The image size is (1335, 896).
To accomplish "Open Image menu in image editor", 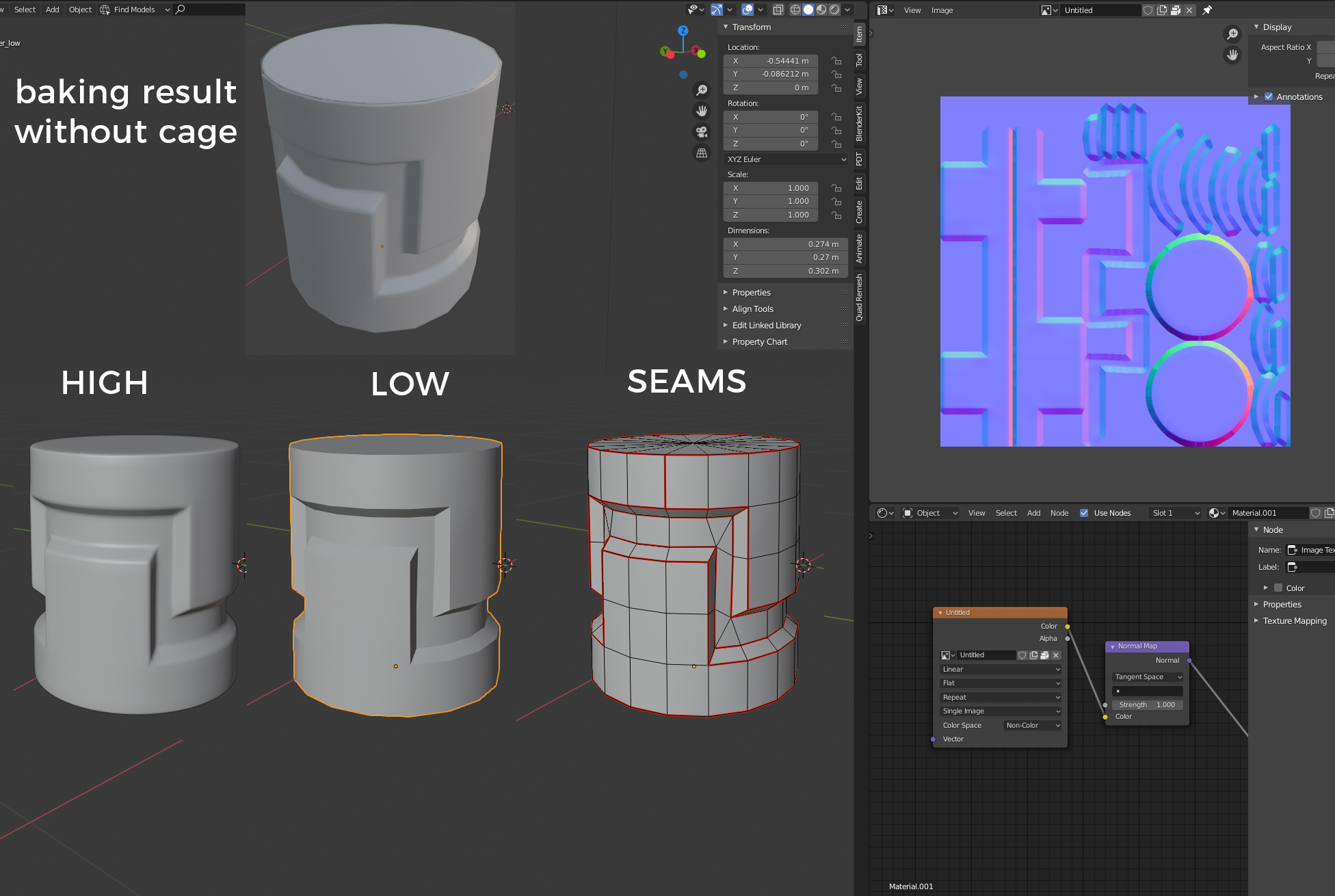I will pyautogui.click(x=942, y=10).
